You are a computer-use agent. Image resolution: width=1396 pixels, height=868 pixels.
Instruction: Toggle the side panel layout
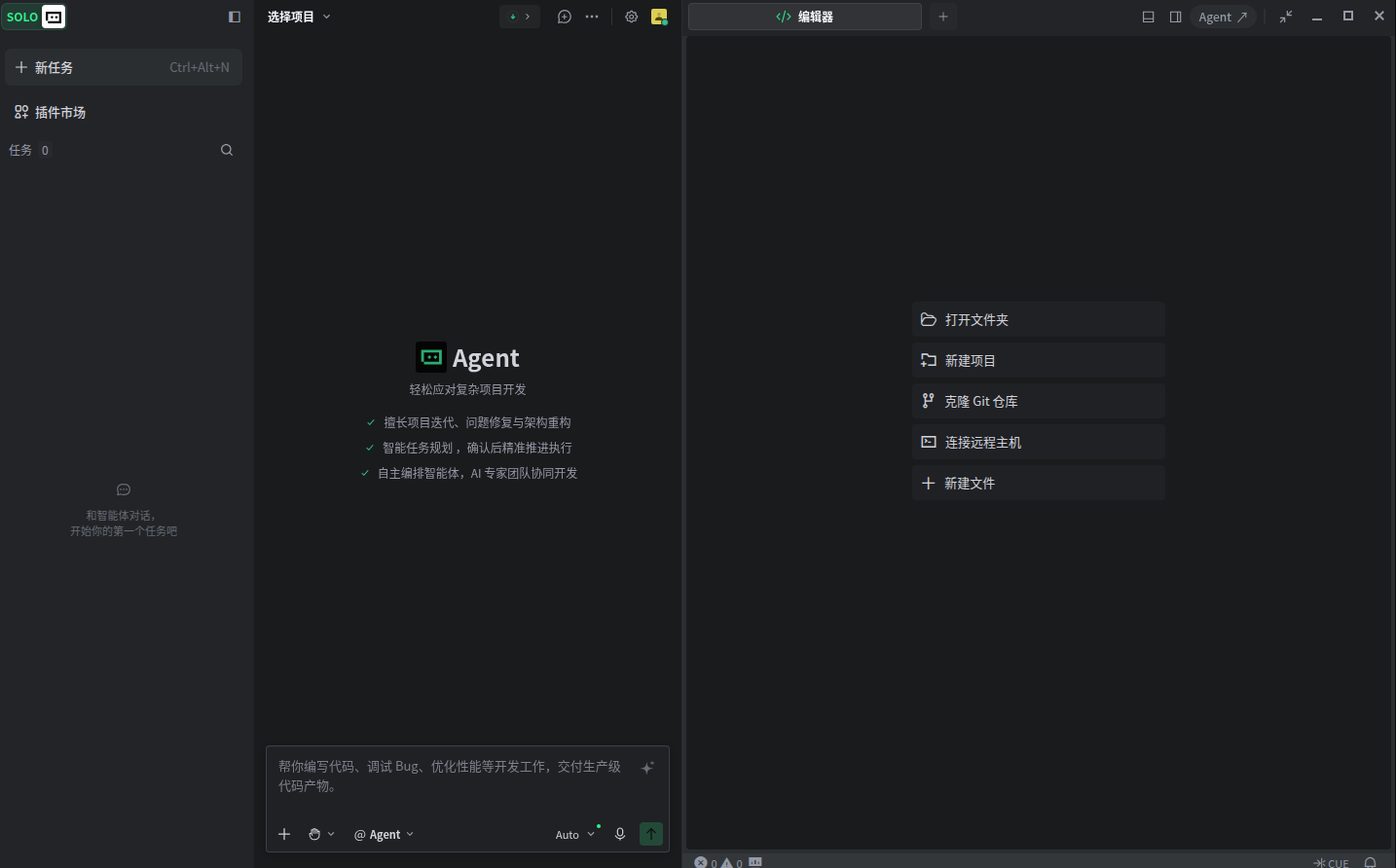1176,17
